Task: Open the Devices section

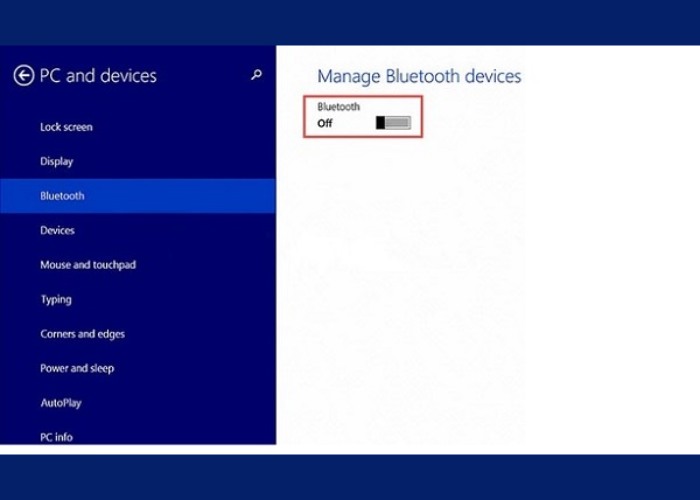Action: click(57, 230)
